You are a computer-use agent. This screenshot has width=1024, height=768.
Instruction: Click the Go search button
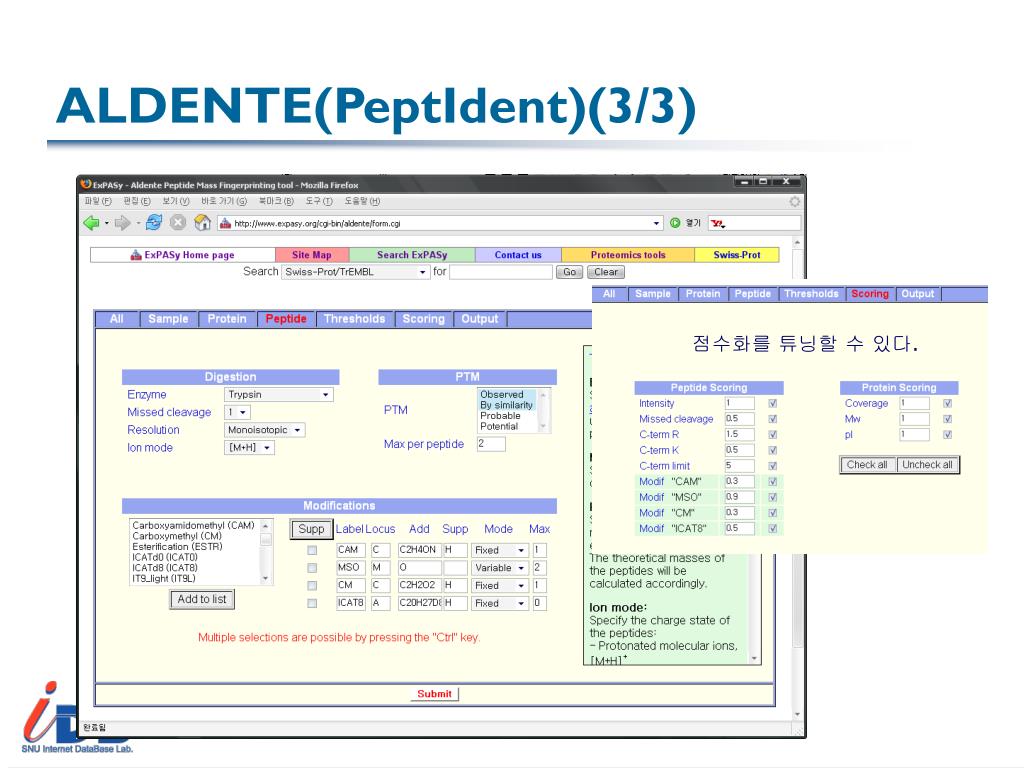(569, 272)
